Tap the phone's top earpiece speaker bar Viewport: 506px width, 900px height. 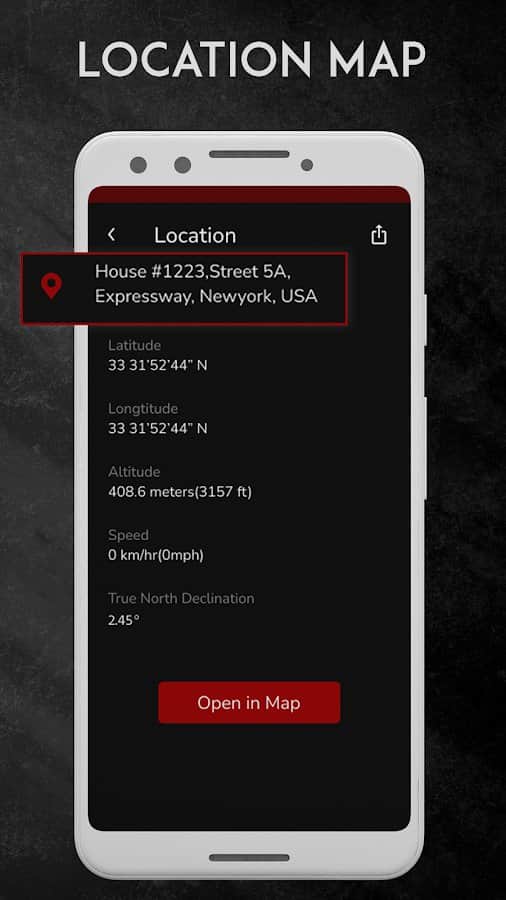(x=249, y=154)
